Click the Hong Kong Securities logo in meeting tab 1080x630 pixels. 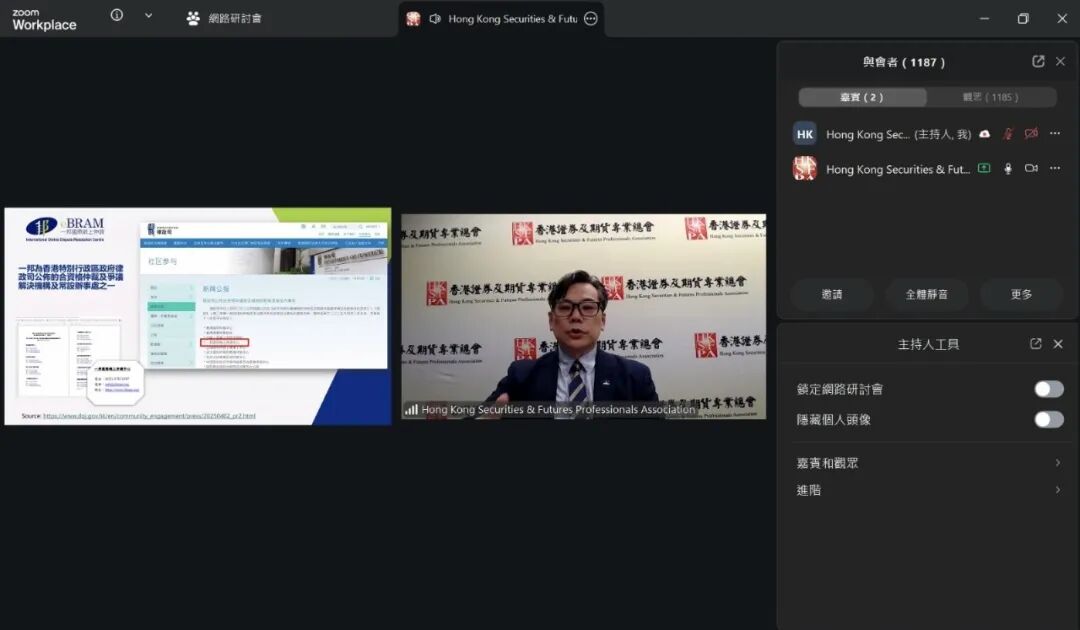coord(413,19)
